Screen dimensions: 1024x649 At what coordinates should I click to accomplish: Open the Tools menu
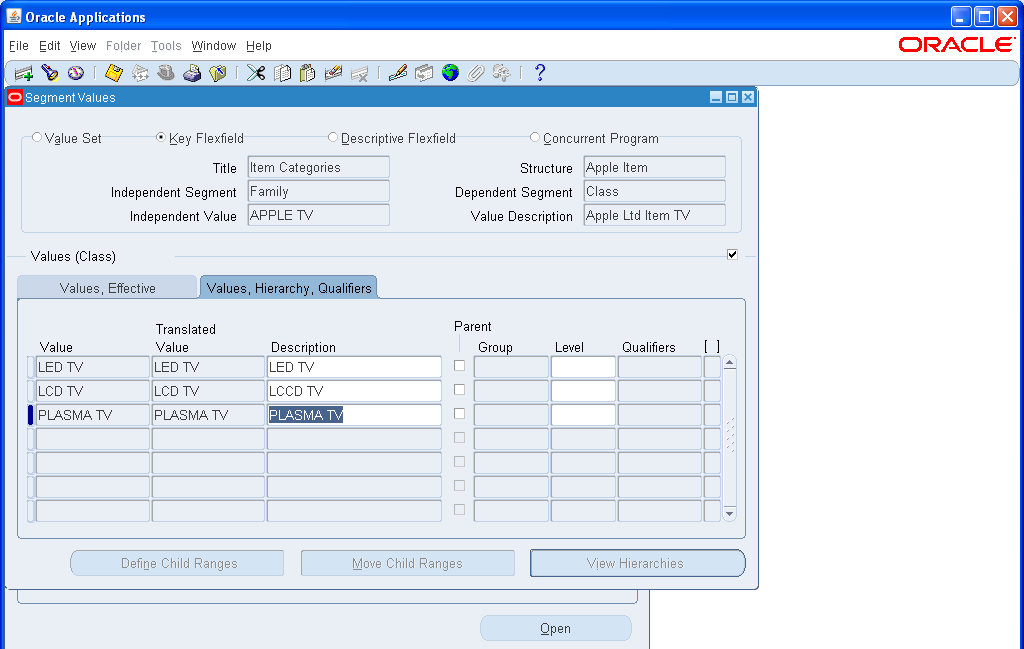(166, 45)
